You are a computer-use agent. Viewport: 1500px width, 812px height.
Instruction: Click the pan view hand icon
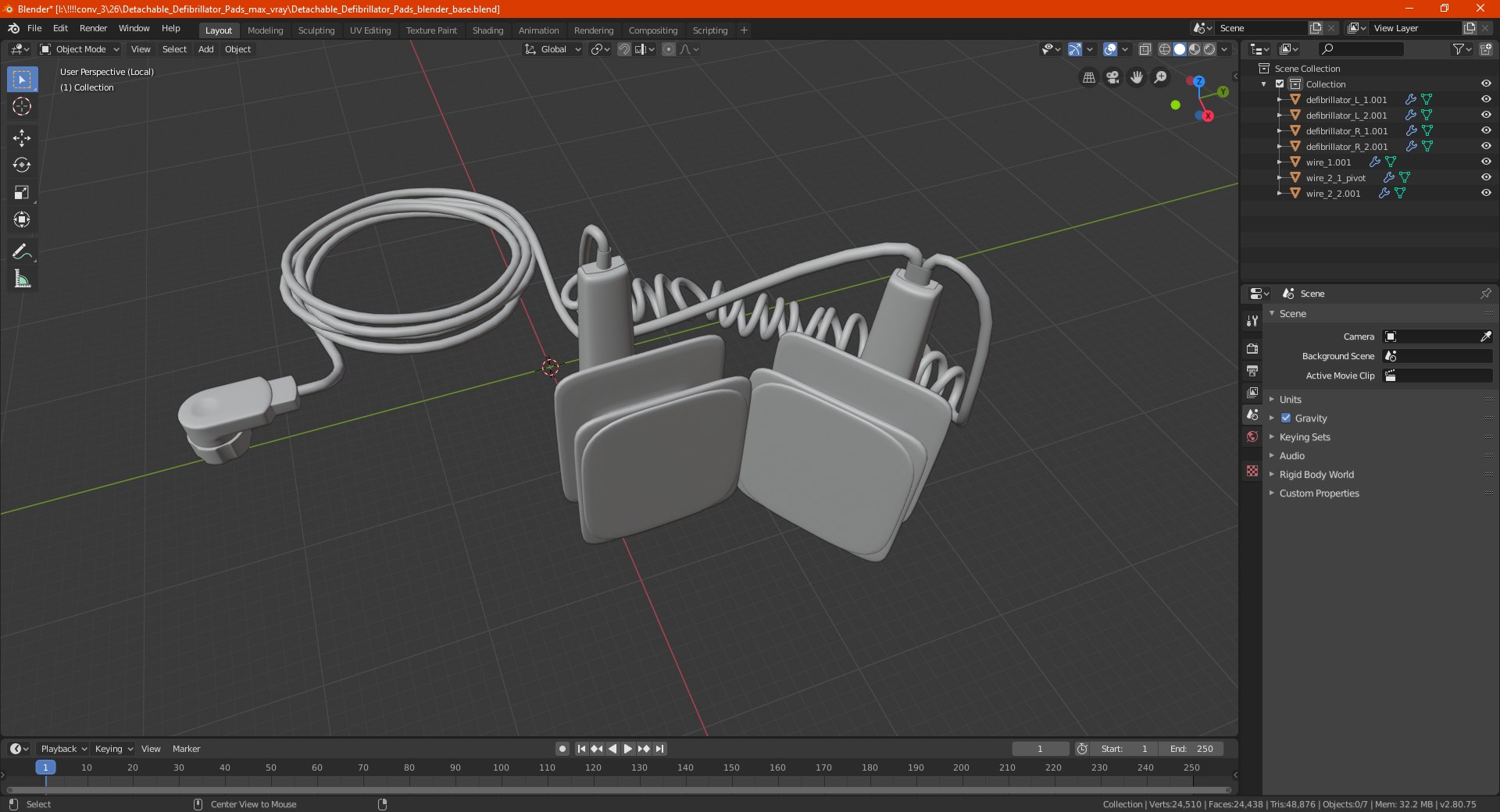(1137, 77)
